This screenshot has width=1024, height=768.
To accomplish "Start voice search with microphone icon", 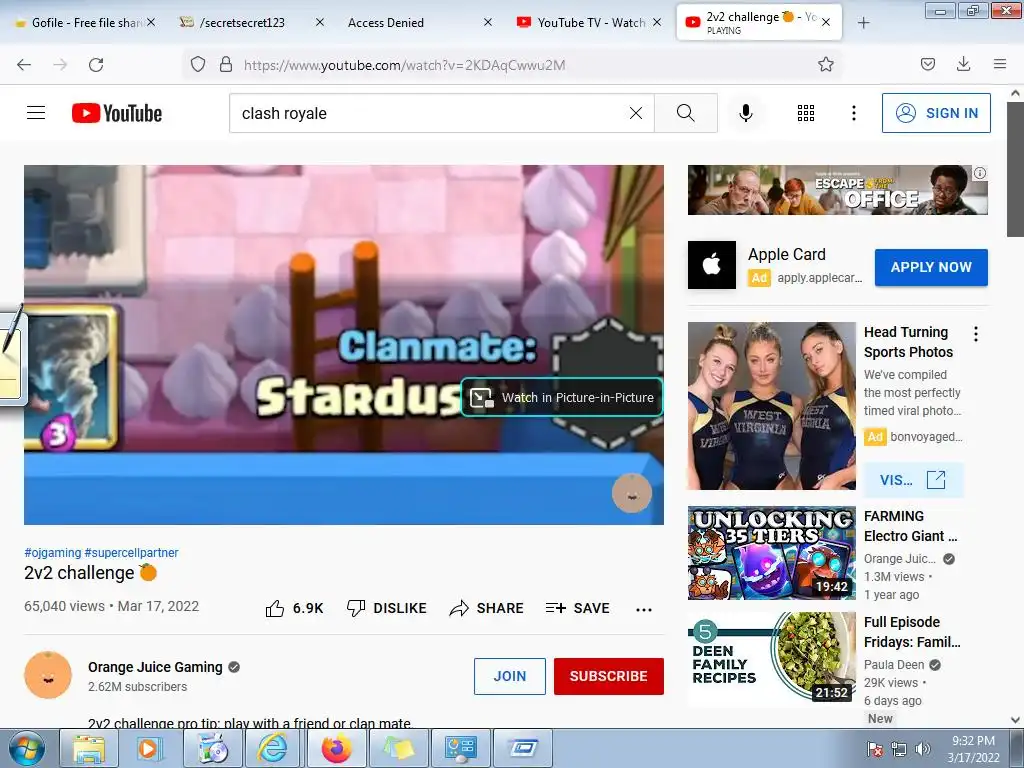I will pos(746,113).
